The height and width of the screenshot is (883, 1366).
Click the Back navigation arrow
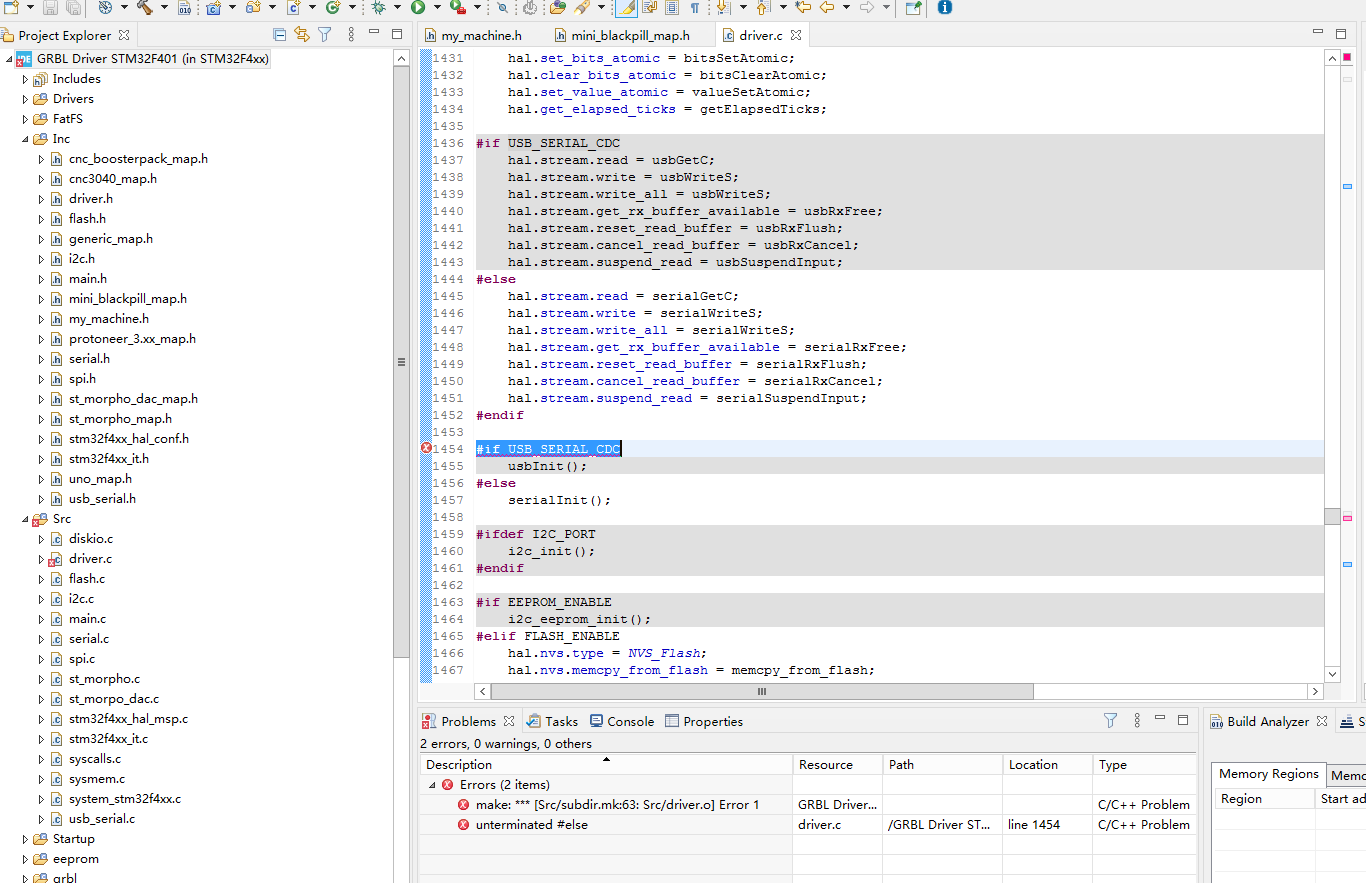click(x=827, y=8)
